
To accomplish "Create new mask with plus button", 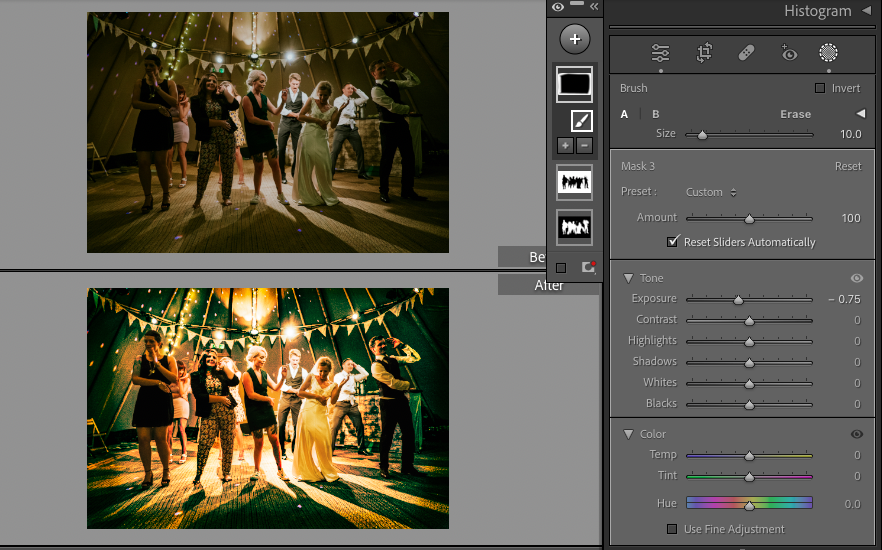I will pos(574,39).
